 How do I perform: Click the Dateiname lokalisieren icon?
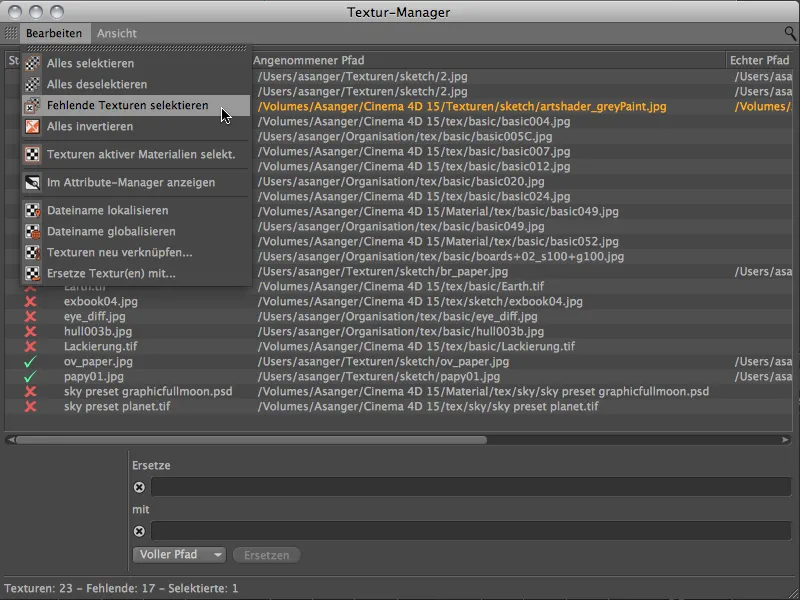coord(32,210)
